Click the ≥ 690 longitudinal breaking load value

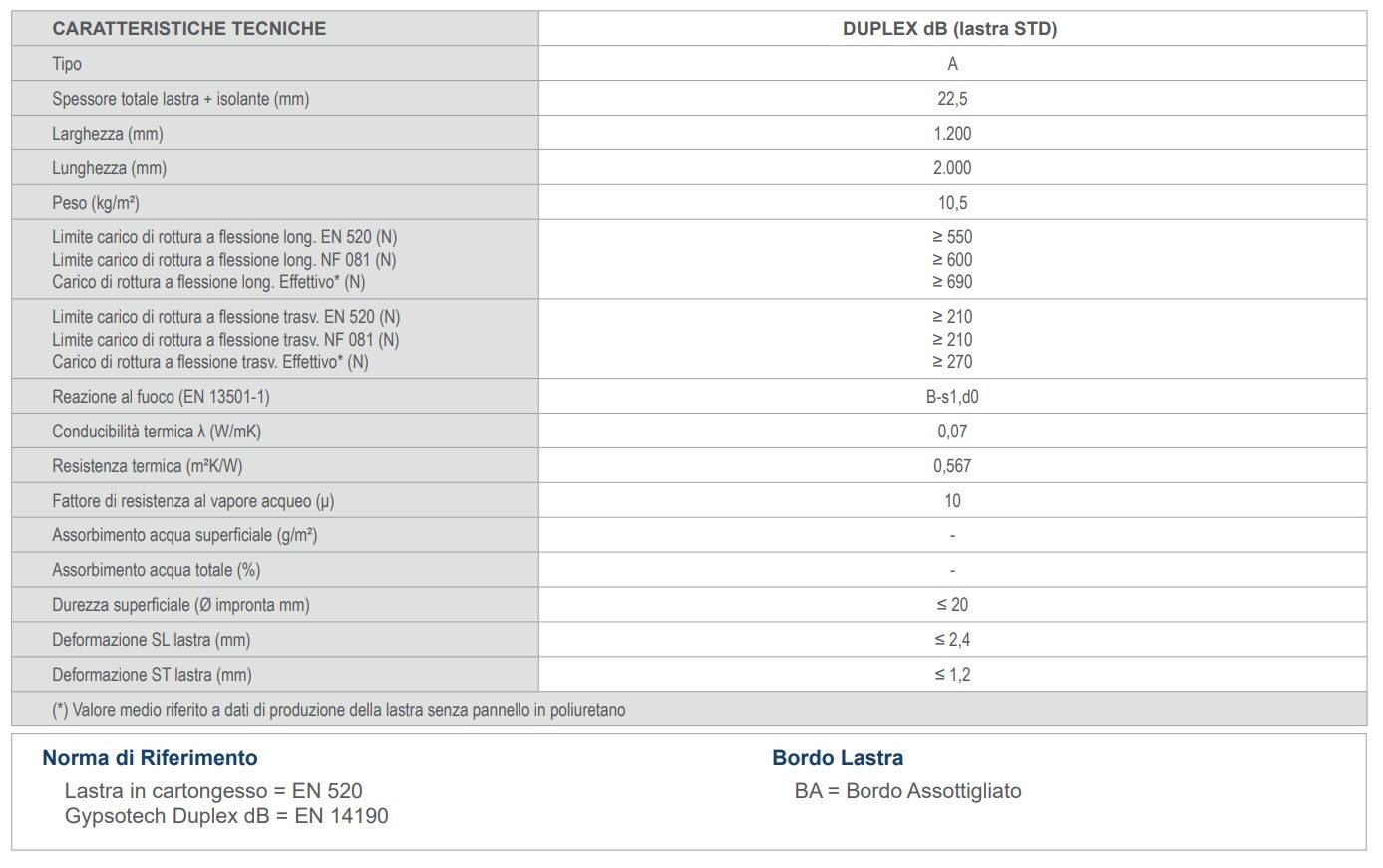pyautogui.click(x=952, y=282)
